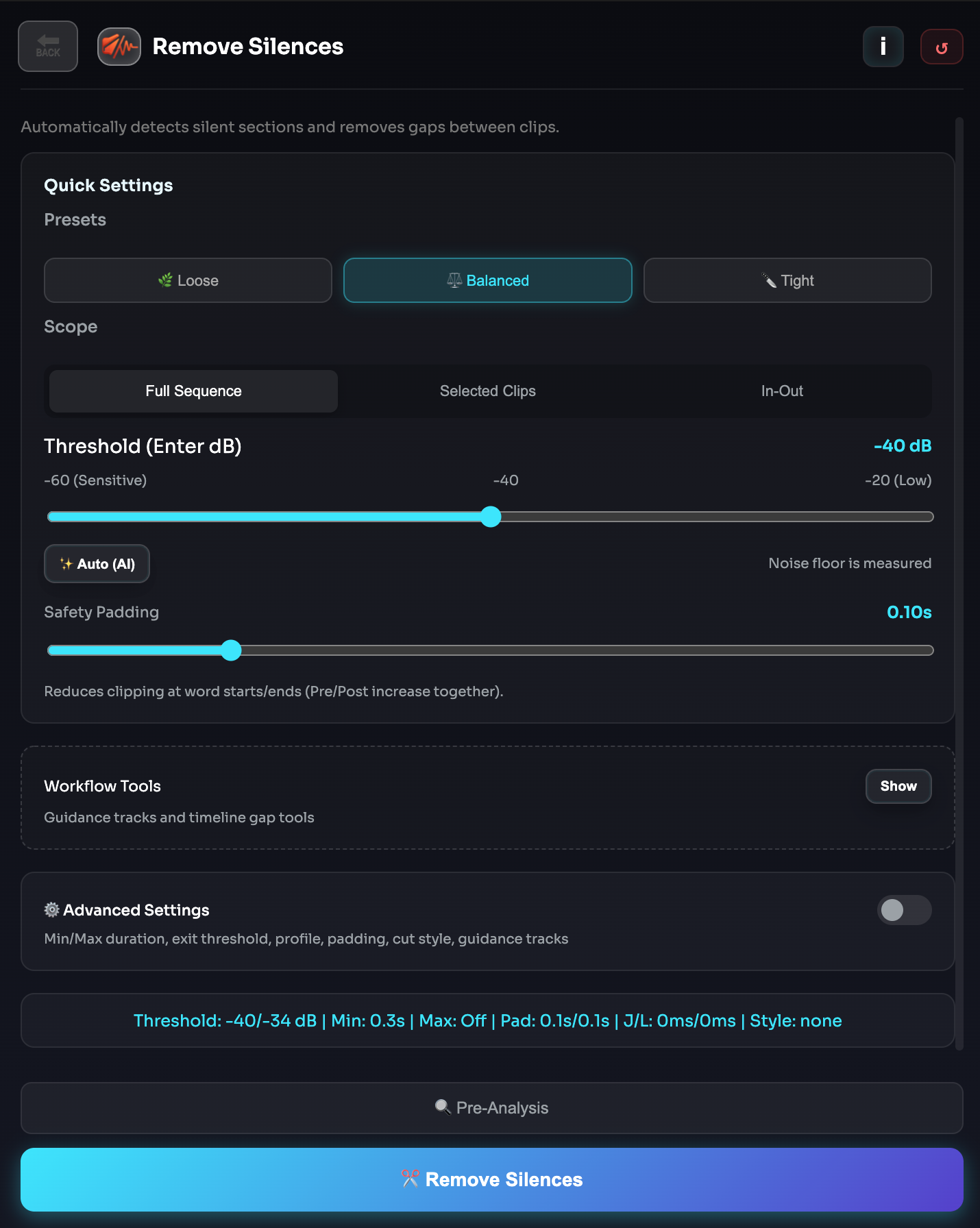The height and width of the screenshot is (1228, 980).
Task: Select the Tight preset
Action: click(787, 280)
